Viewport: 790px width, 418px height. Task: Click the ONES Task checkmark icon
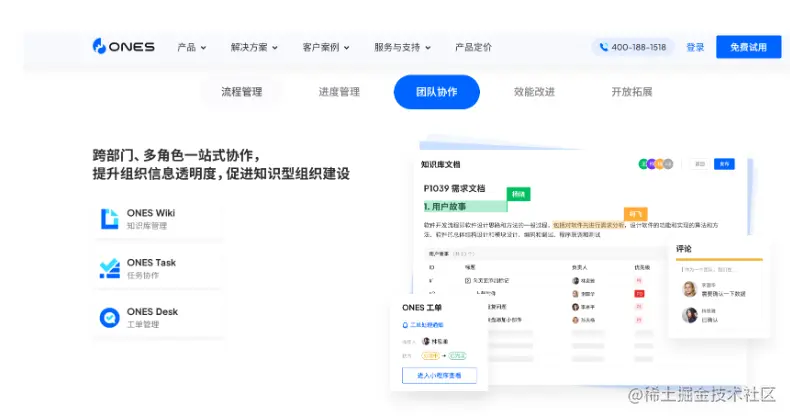109,268
